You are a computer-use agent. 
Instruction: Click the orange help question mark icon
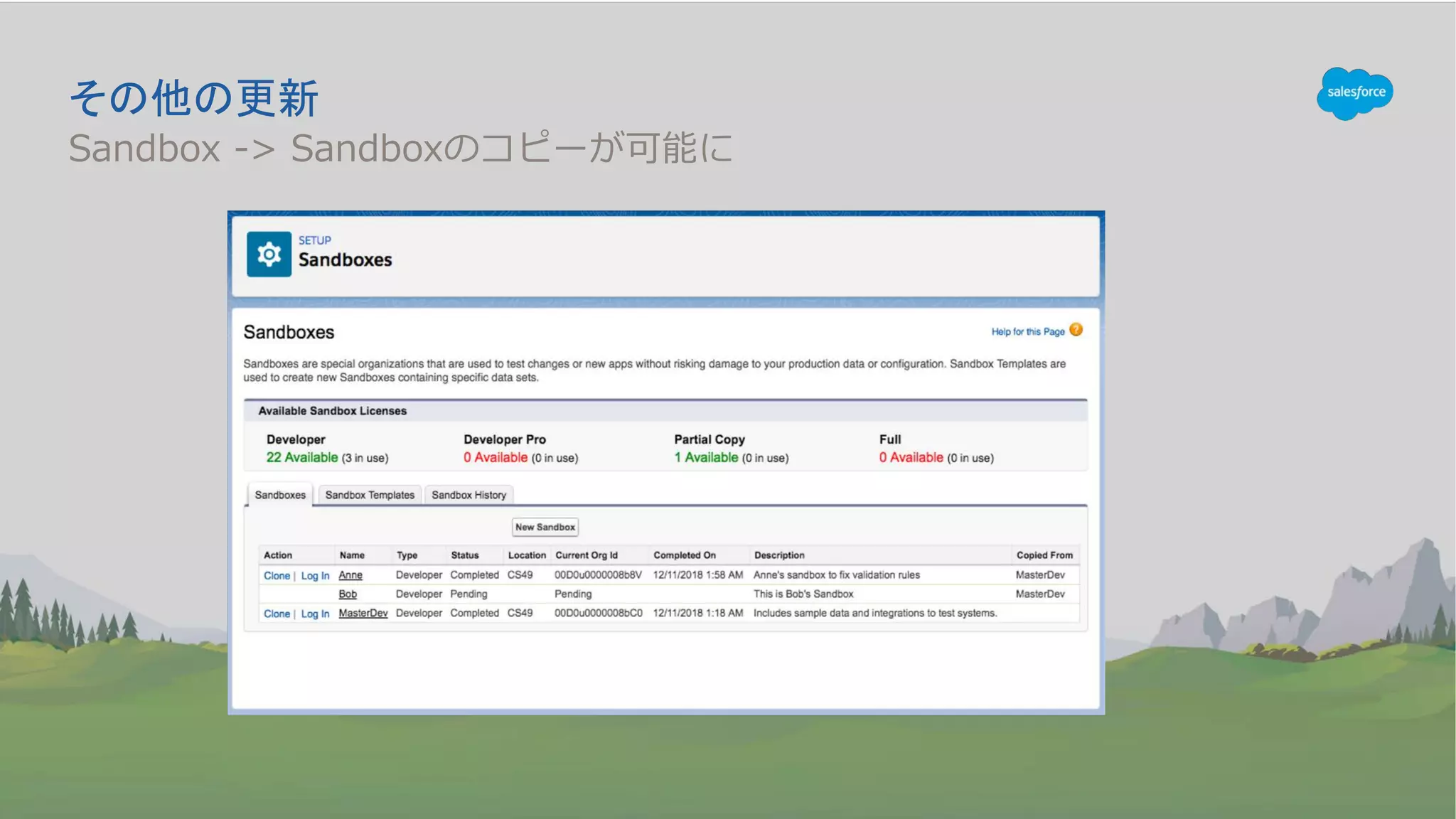tap(1076, 330)
